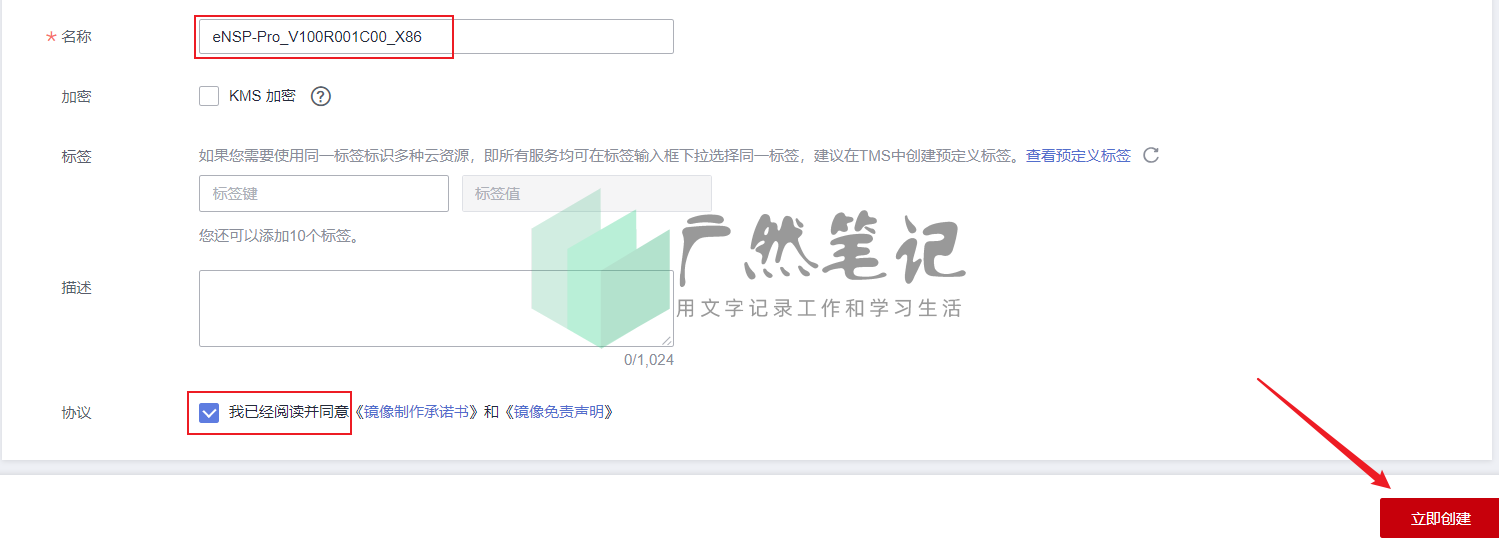Click the 立即创建 button
The width and height of the screenshot is (1499, 538).
tap(1440, 518)
